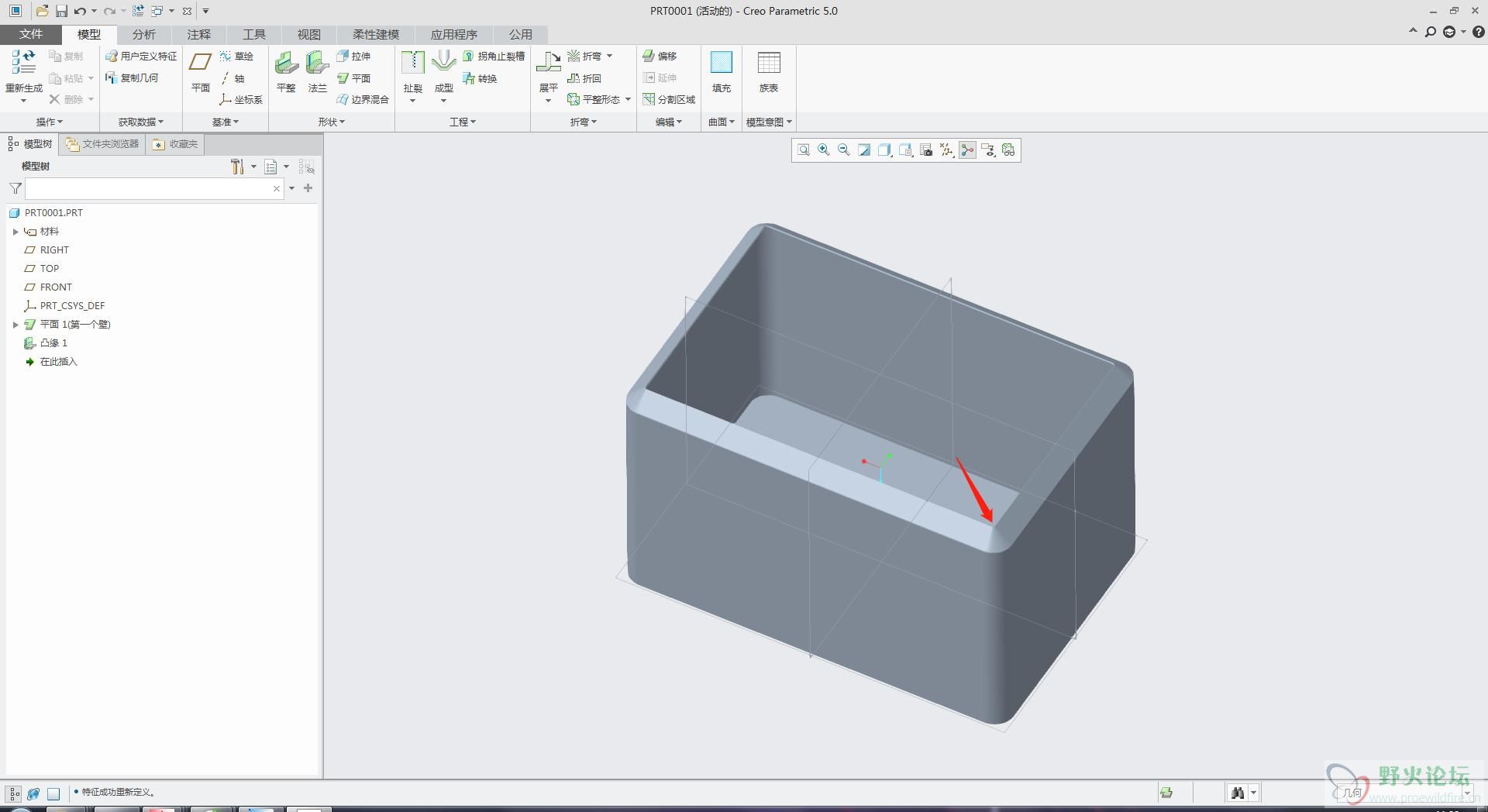Viewport: 1488px width, 812px height.
Task: Start the 草绘 sketch tool
Action: pyautogui.click(x=236, y=56)
